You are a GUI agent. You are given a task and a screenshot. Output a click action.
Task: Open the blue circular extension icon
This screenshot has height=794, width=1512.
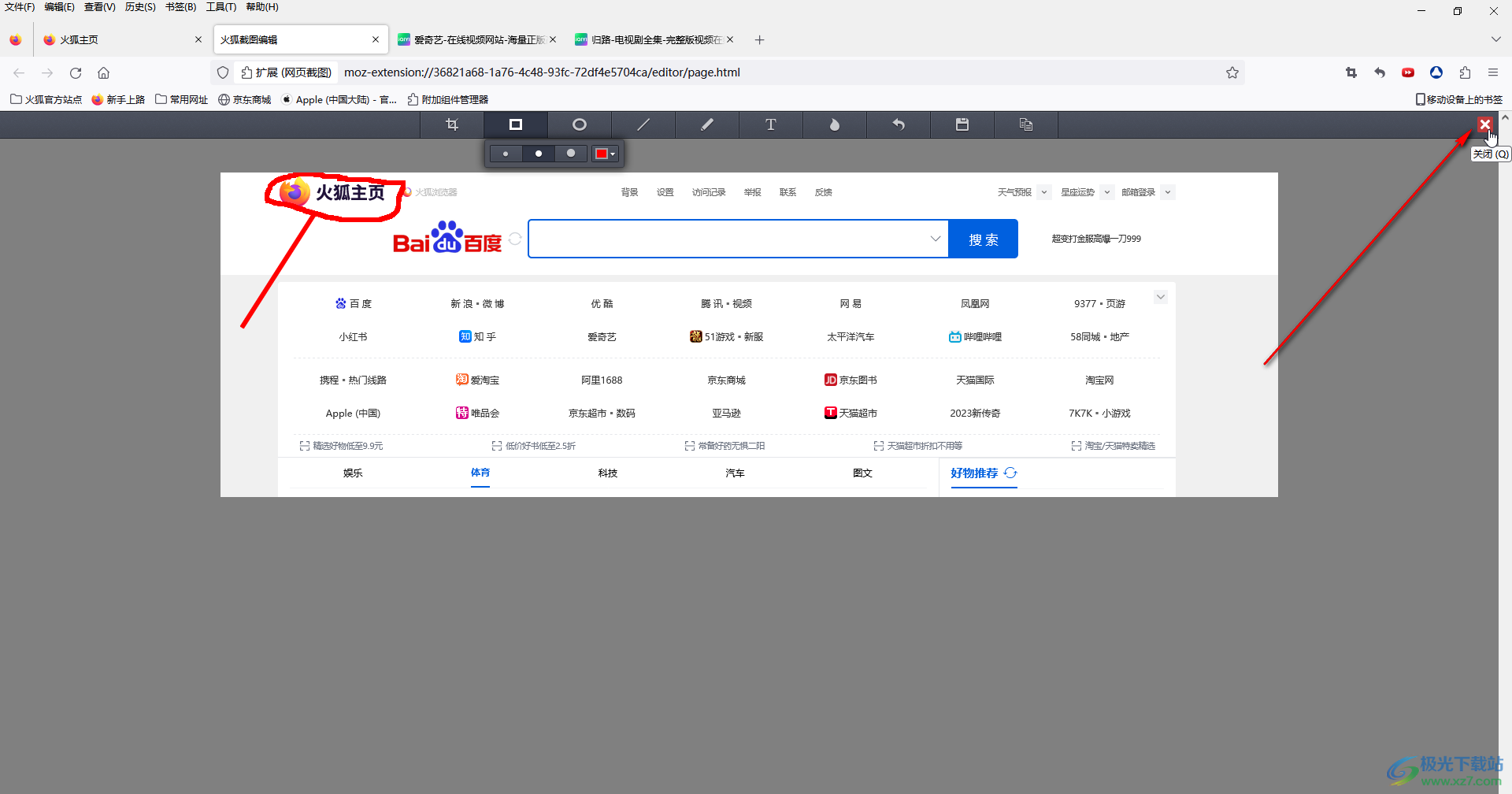(1436, 72)
